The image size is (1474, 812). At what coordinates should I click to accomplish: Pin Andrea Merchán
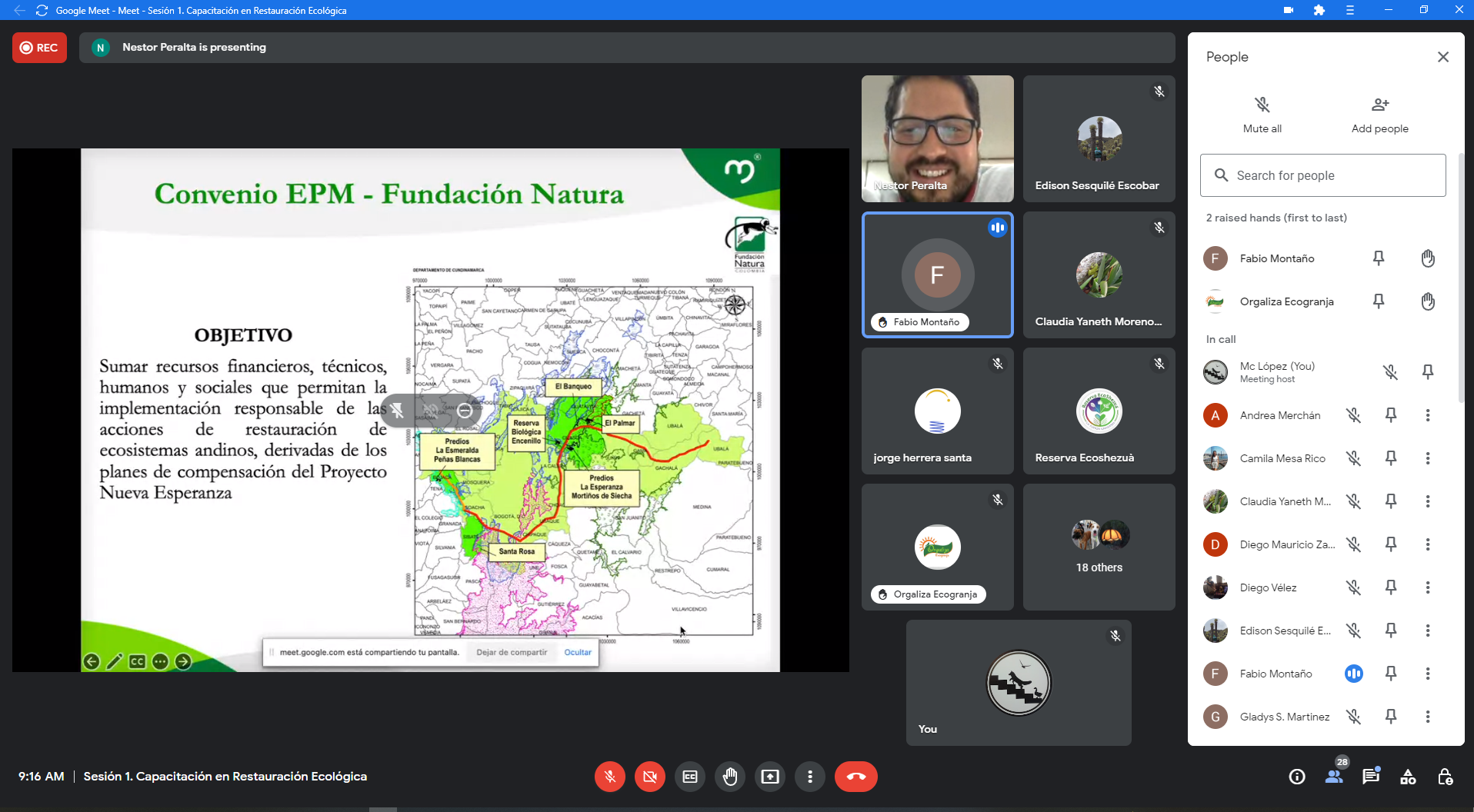tap(1391, 415)
